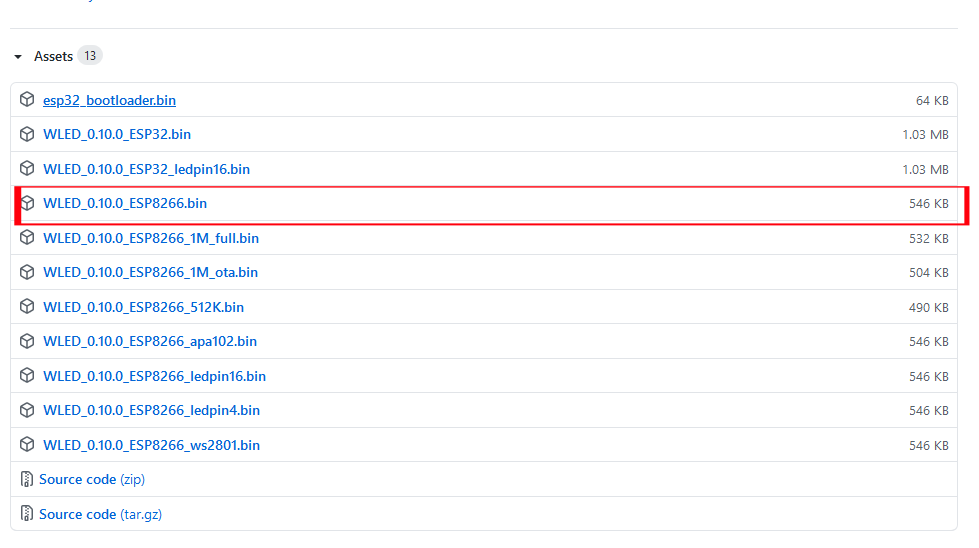Download WLED_0.10.0_ESP8266_ledpin16.bin
This screenshot has width=979, height=548.
coord(154,376)
